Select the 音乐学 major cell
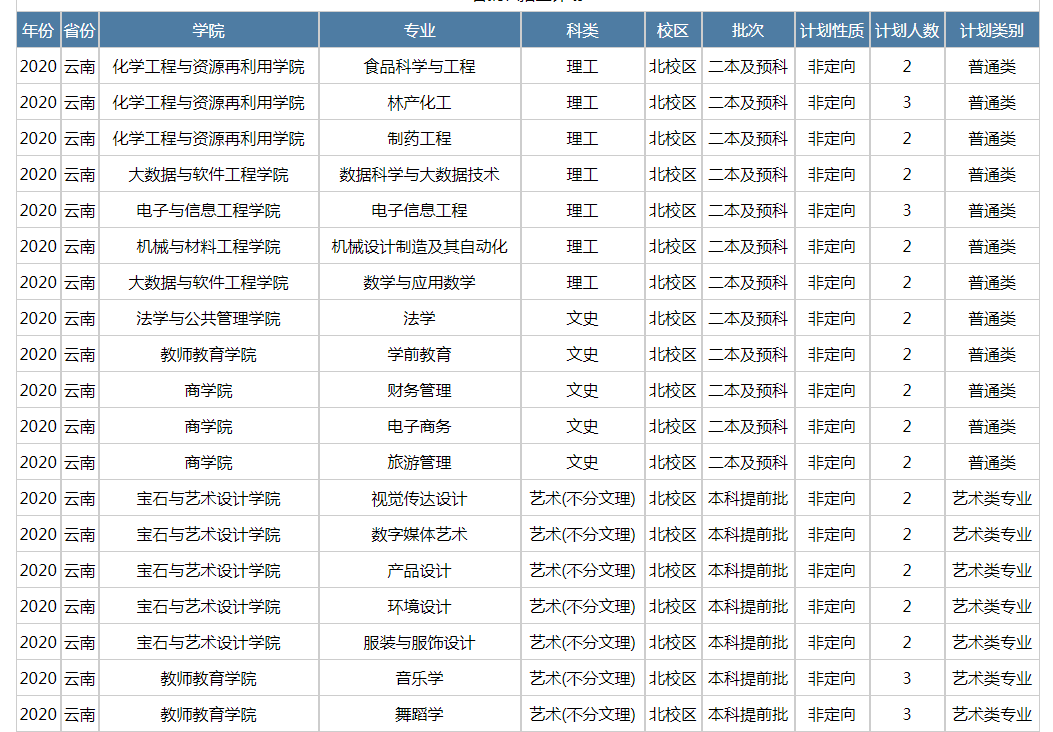 coord(419,679)
